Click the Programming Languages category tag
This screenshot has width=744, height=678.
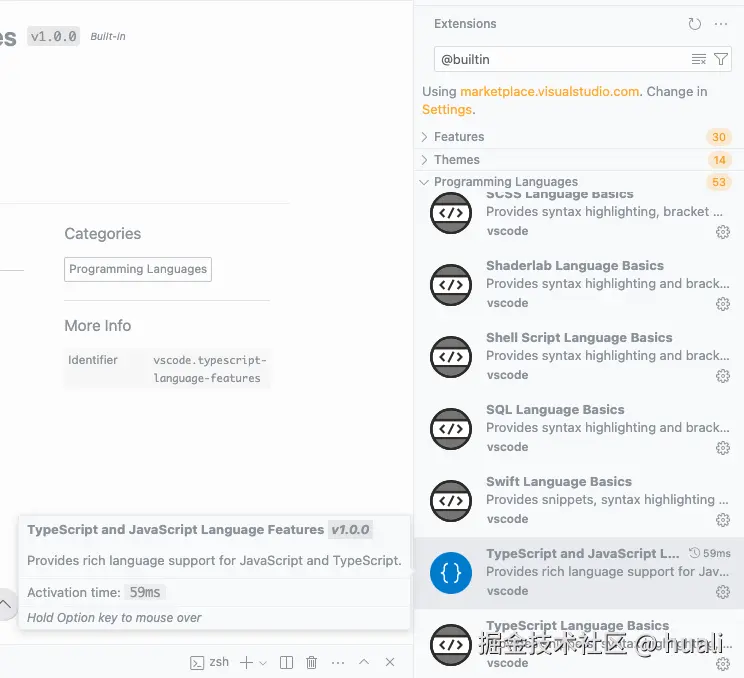click(x=138, y=269)
